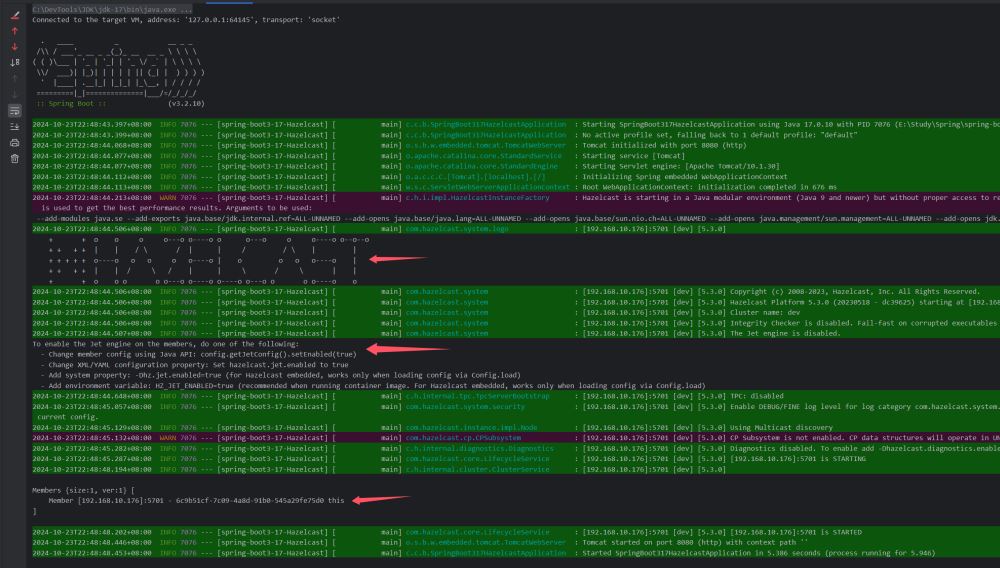This screenshot has width=1000, height=568.
Task: Click '[192.168.10.176]:5701 is STARTED' message
Action: [796, 532]
